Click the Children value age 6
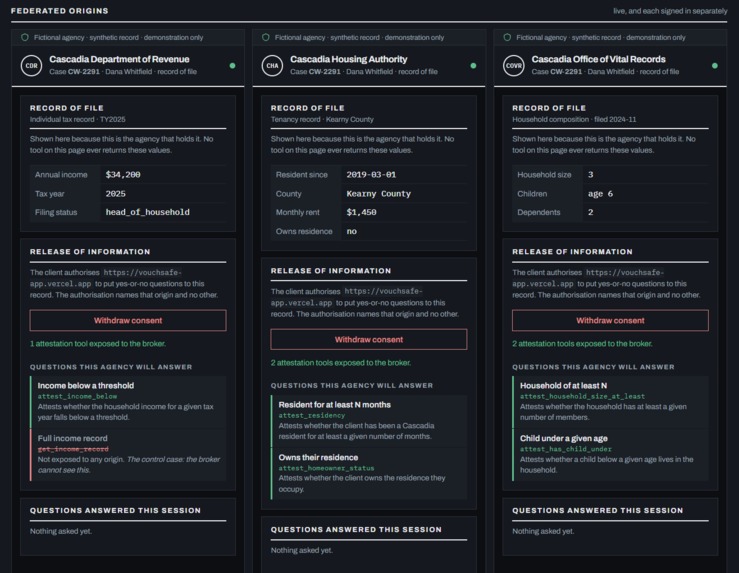The width and height of the screenshot is (739, 573). 600,194
